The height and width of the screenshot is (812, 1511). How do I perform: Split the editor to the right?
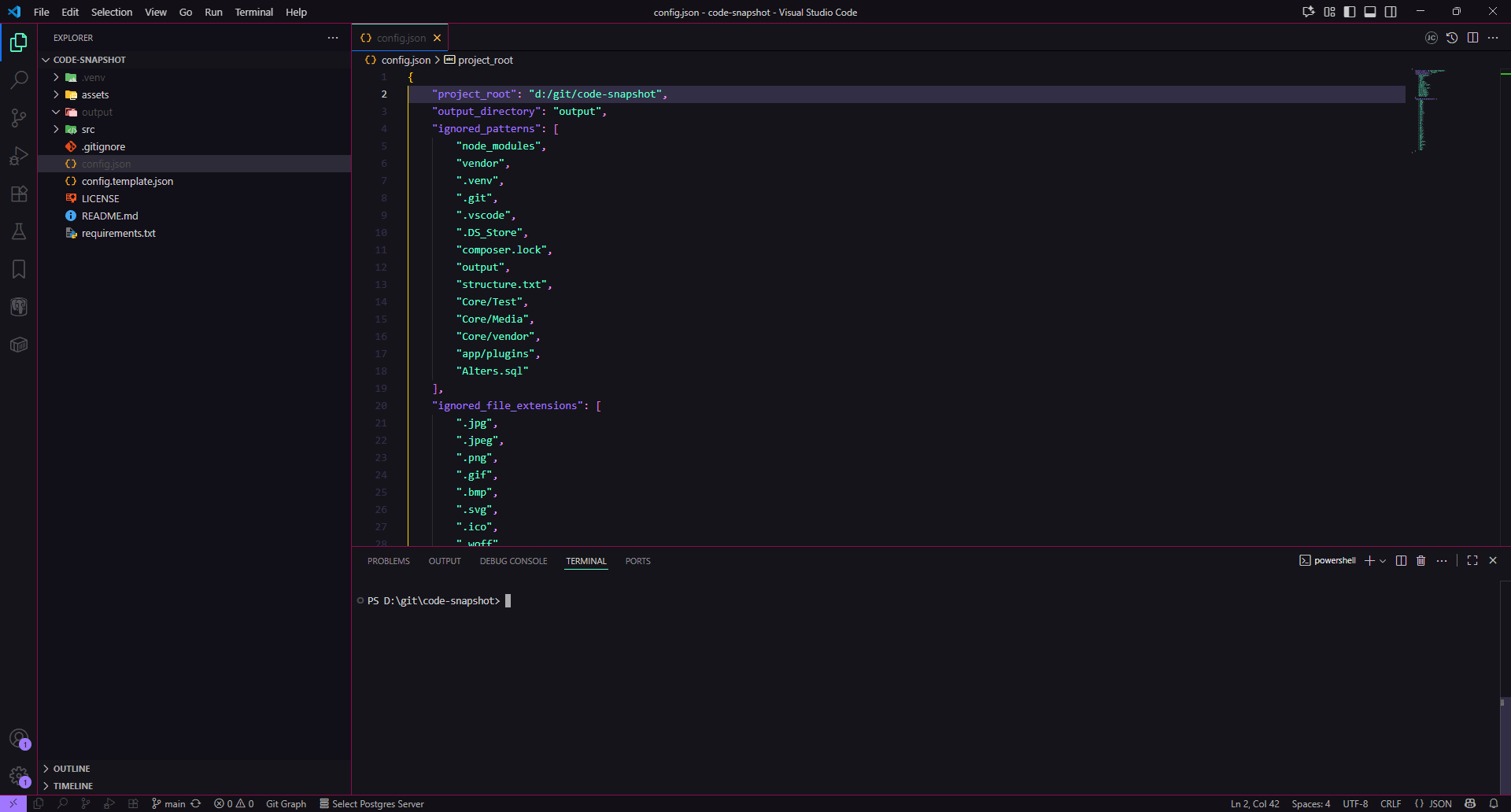pyautogui.click(x=1472, y=38)
